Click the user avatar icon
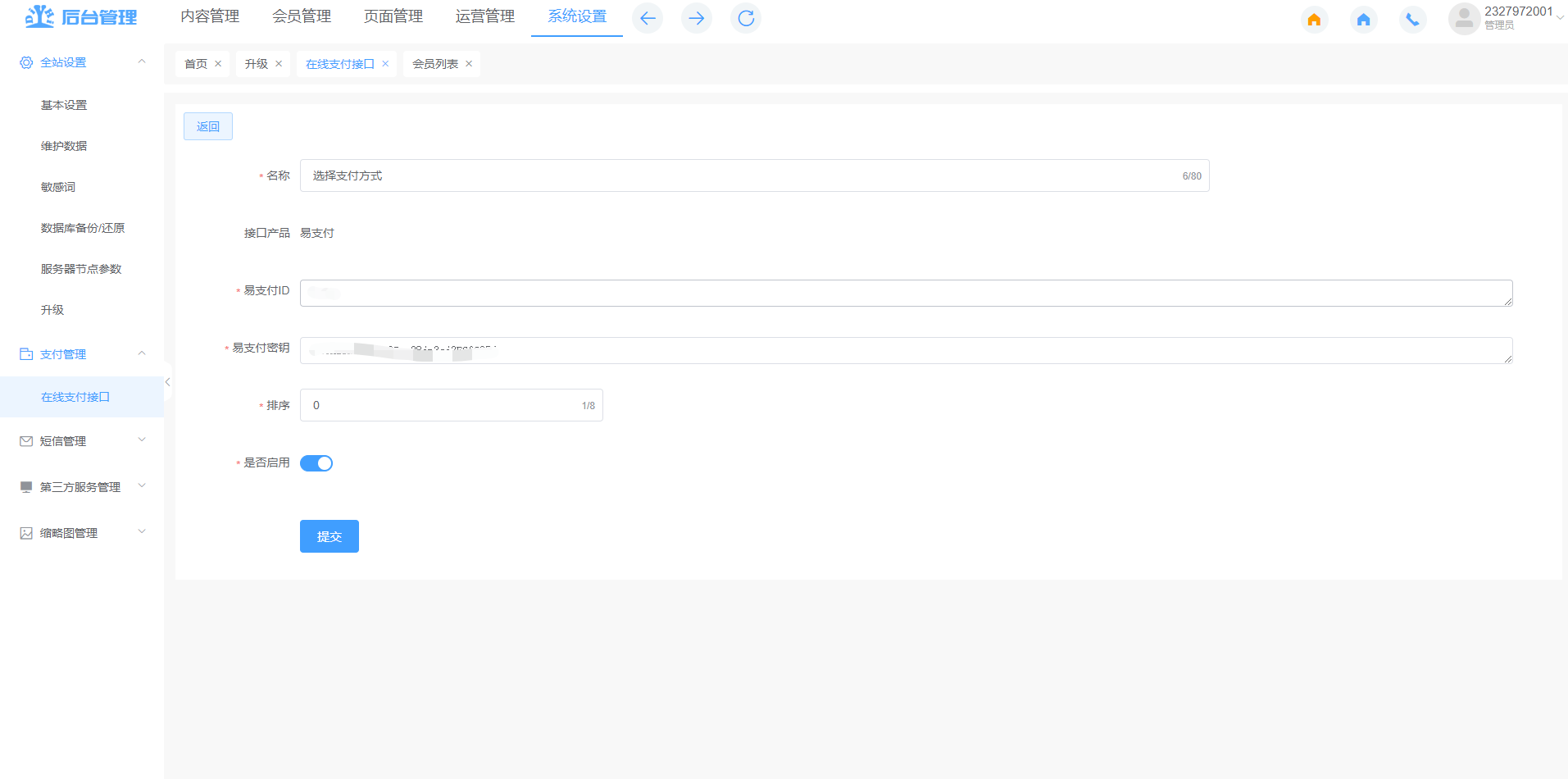The width and height of the screenshot is (1568, 779). (x=1464, y=19)
